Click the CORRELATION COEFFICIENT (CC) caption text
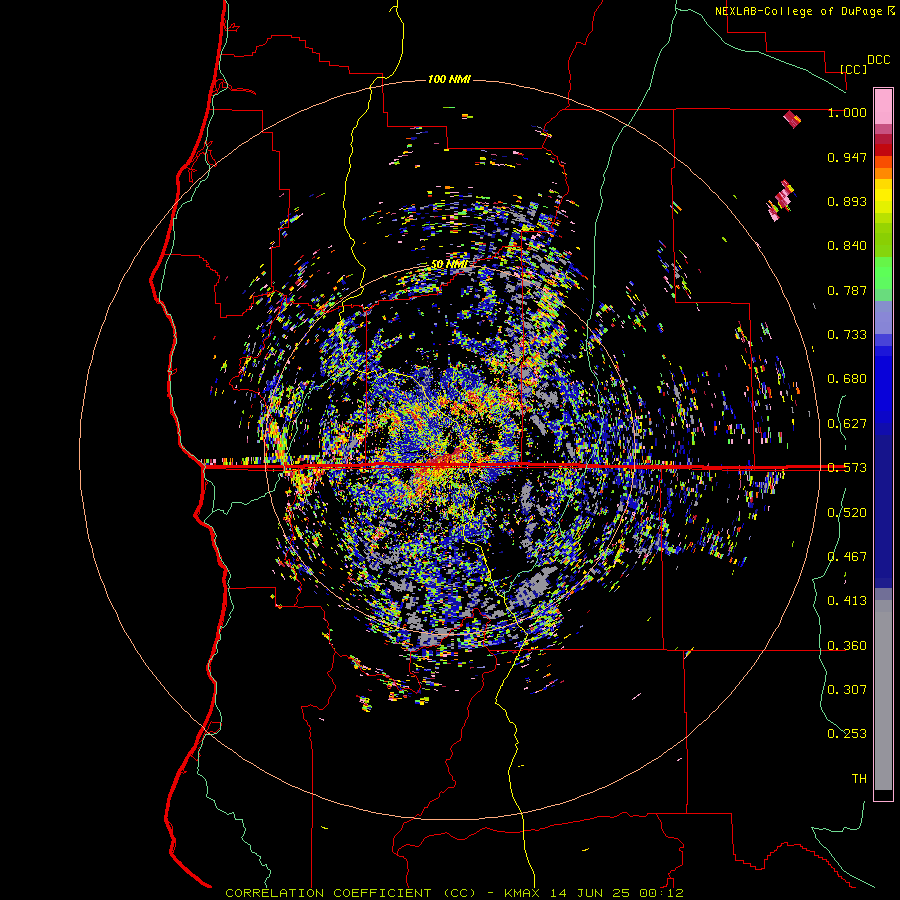 point(350,893)
